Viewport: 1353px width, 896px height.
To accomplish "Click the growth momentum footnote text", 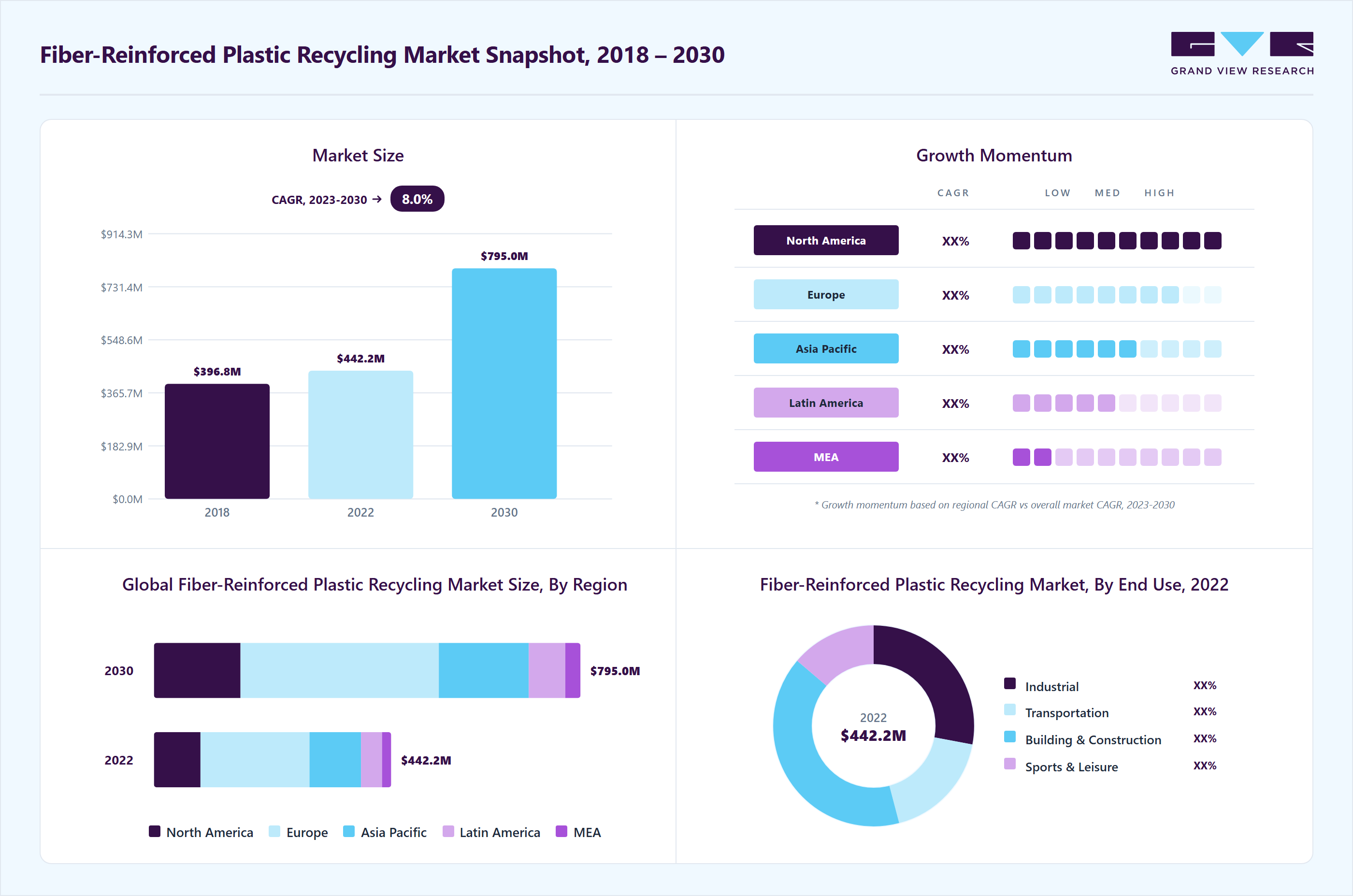I will [x=994, y=505].
